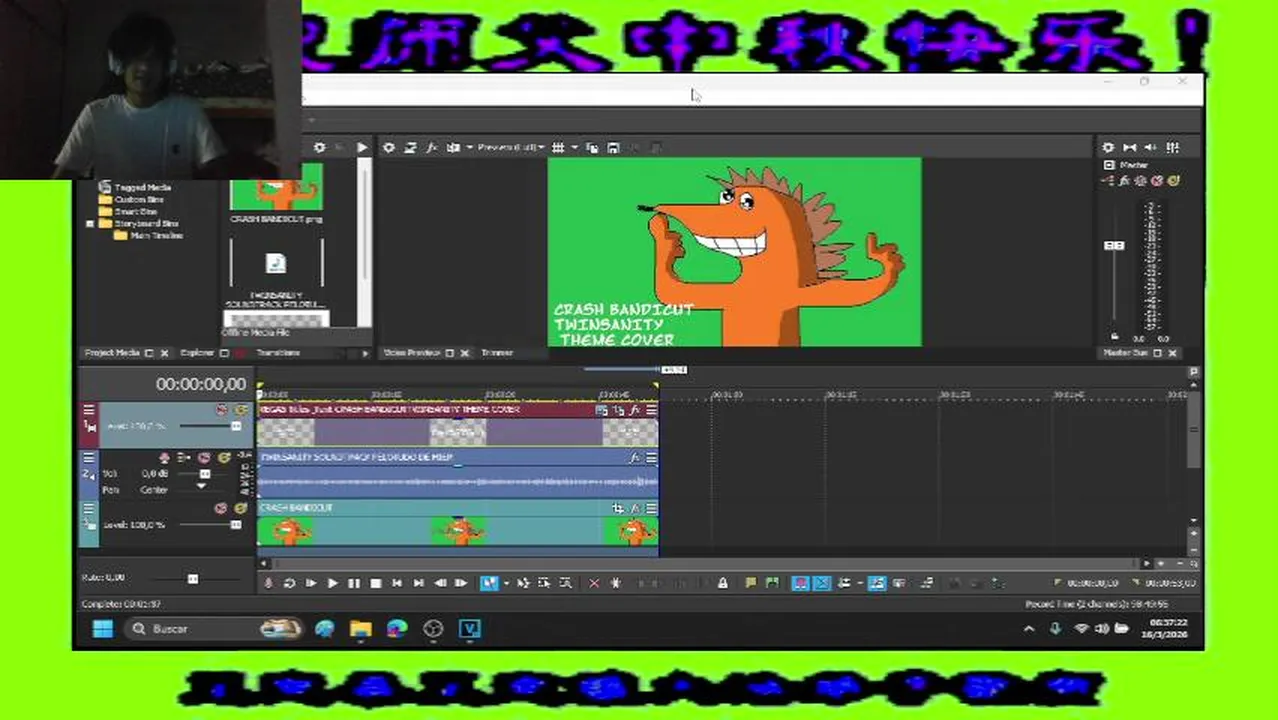Jump to the start of the project
The width and height of the screenshot is (1278, 720).
pos(397,583)
